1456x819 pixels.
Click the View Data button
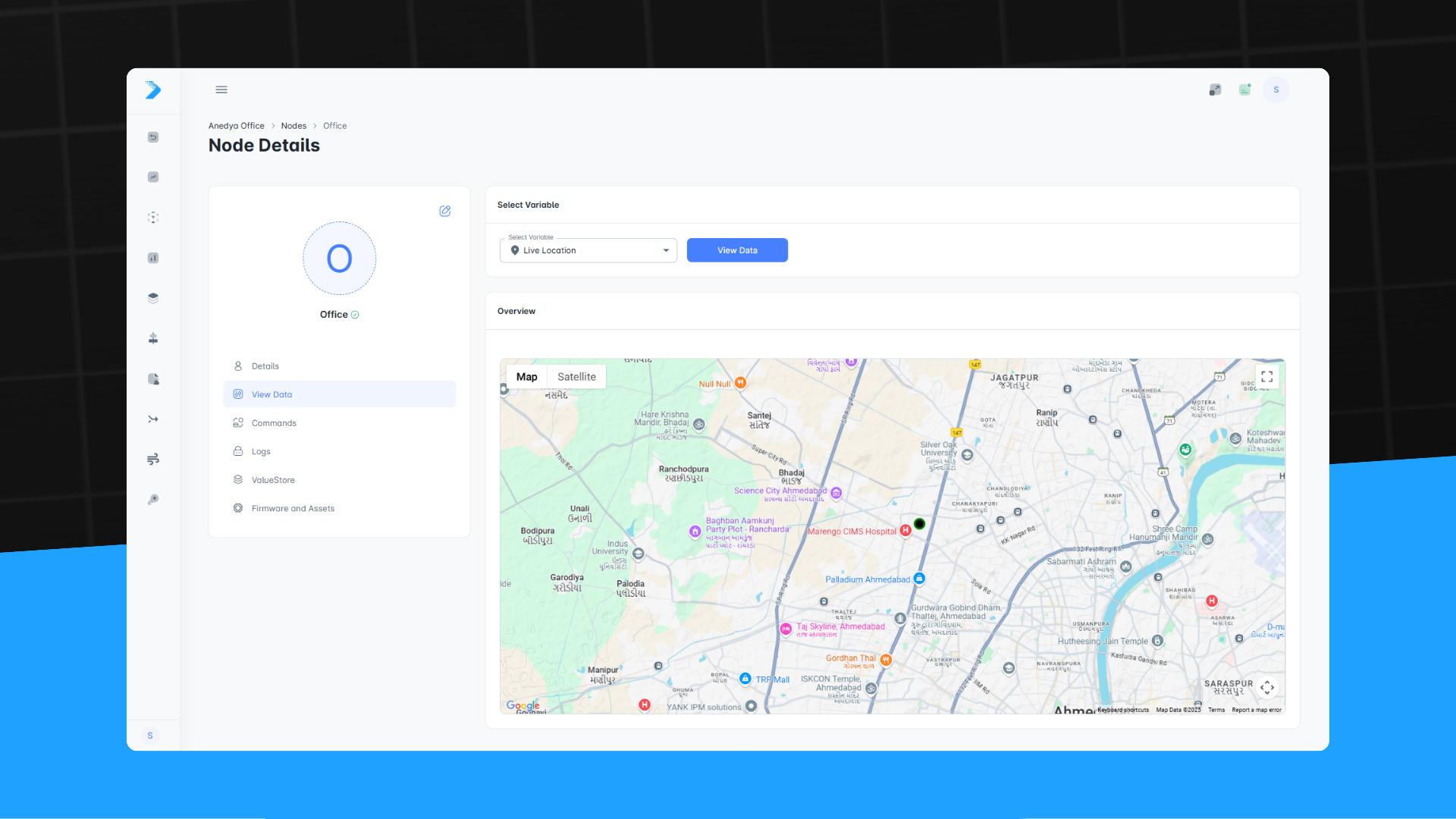(x=737, y=250)
